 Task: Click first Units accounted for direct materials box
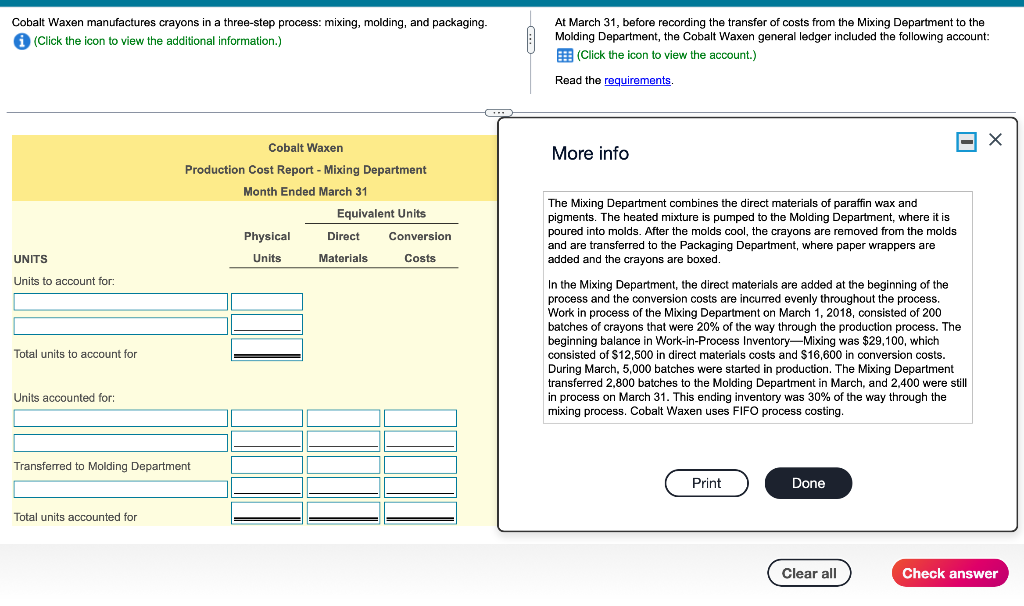click(x=344, y=418)
